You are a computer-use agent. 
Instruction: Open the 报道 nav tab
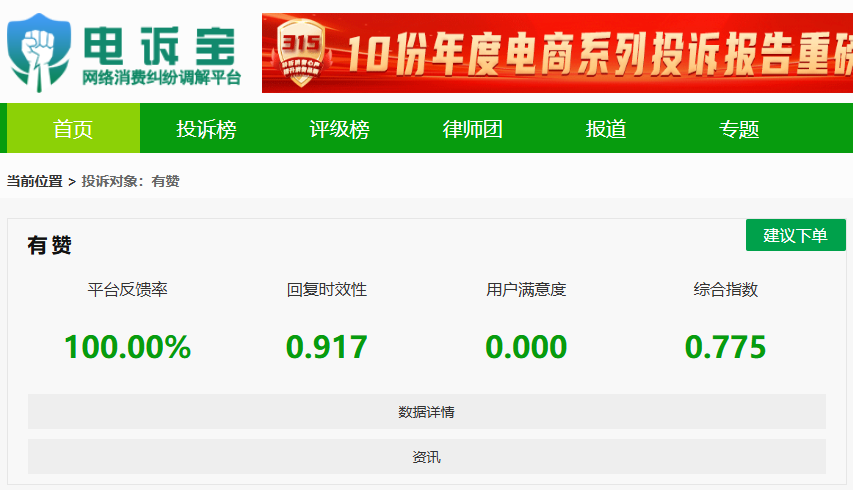(x=605, y=128)
